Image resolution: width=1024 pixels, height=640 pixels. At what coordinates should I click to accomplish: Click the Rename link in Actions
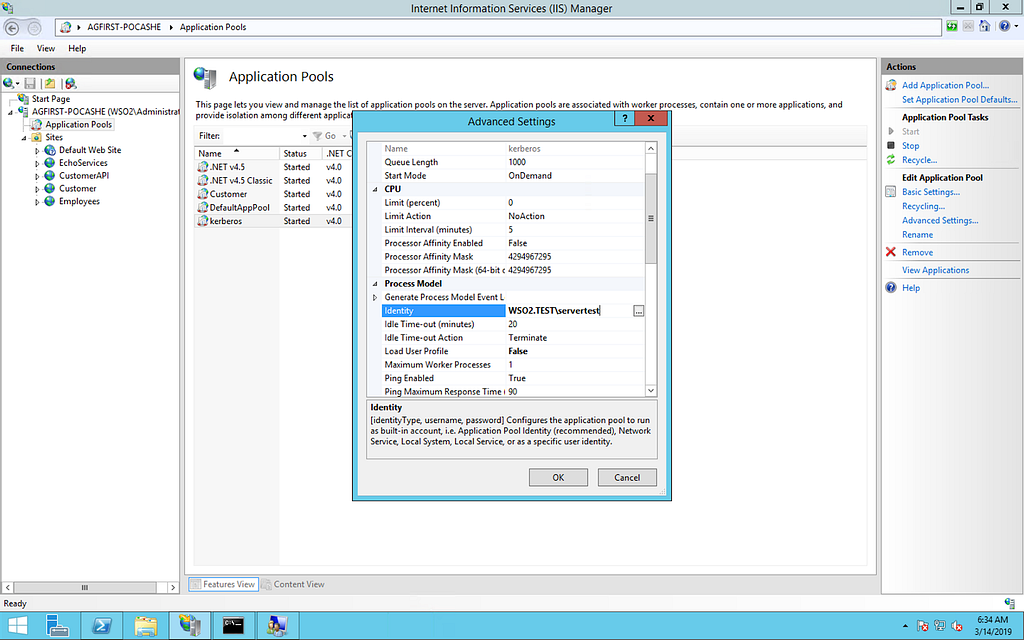(917, 234)
